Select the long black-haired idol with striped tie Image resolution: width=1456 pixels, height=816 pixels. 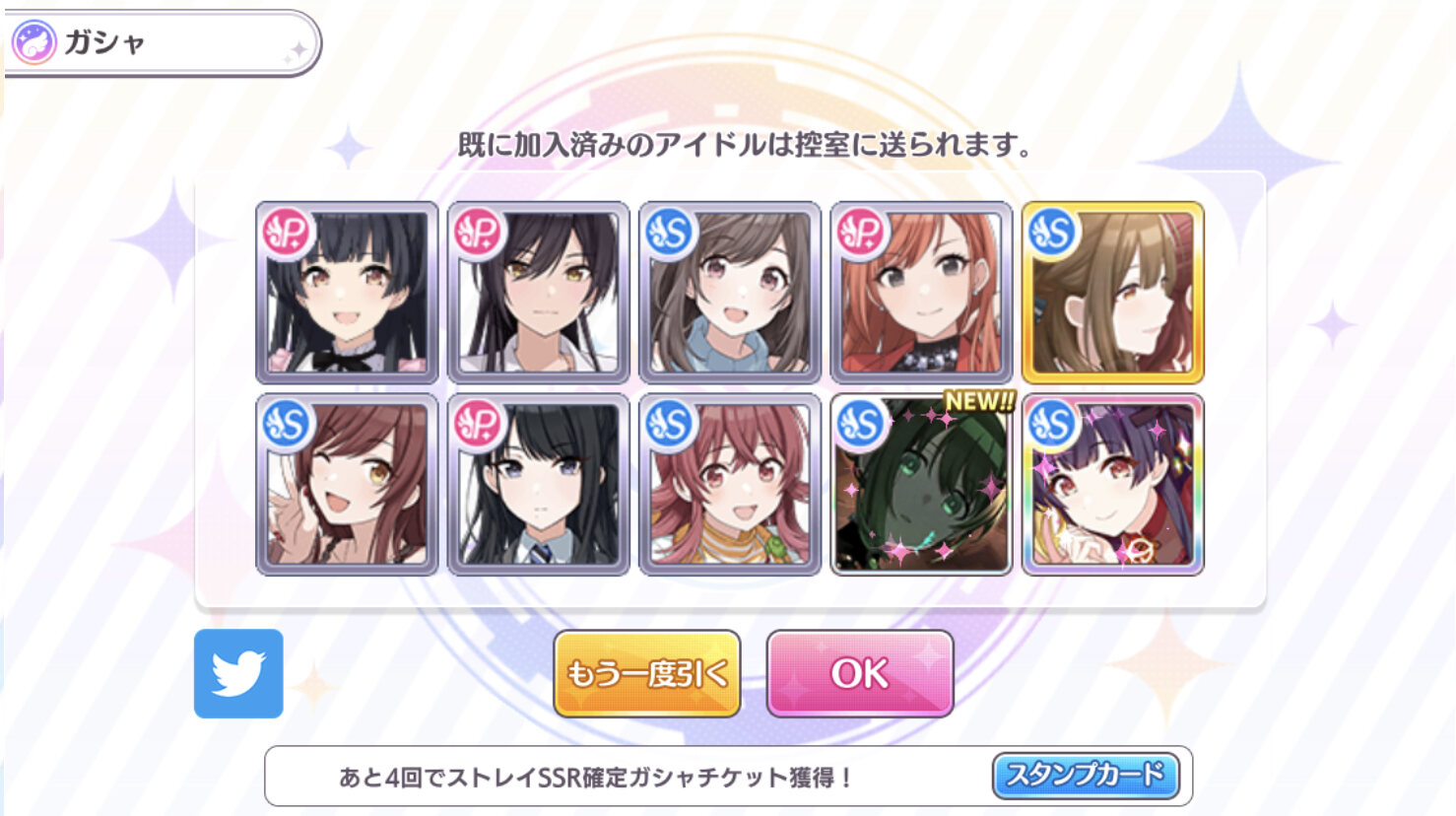point(538,485)
